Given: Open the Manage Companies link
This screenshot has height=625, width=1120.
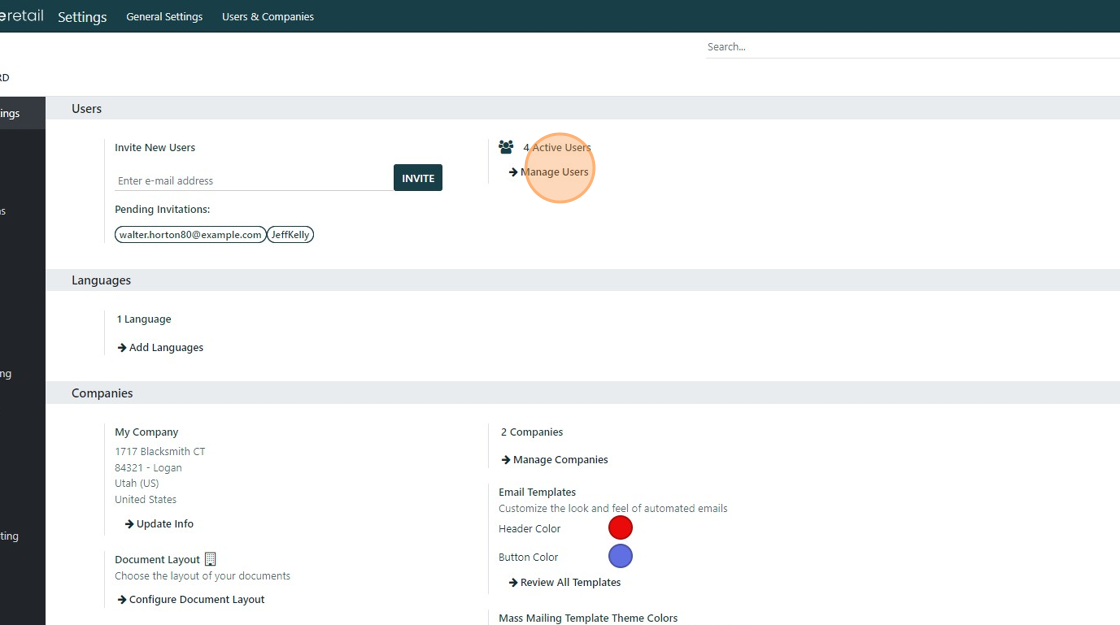Looking at the screenshot, I should [x=554, y=459].
